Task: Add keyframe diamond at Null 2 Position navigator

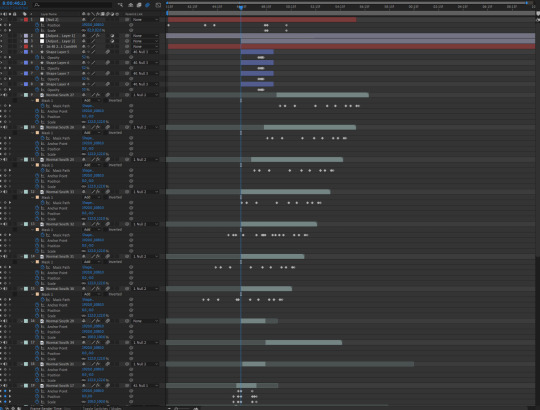Action: 5,25
